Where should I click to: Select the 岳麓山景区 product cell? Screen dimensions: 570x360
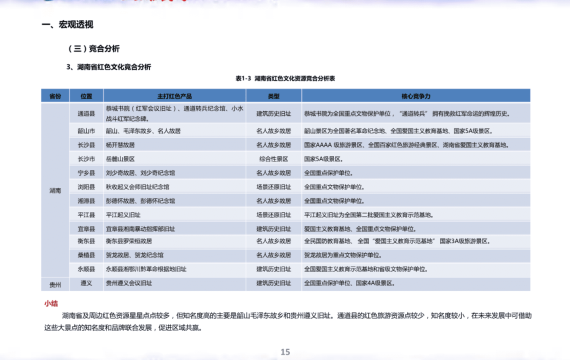[174, 159]
